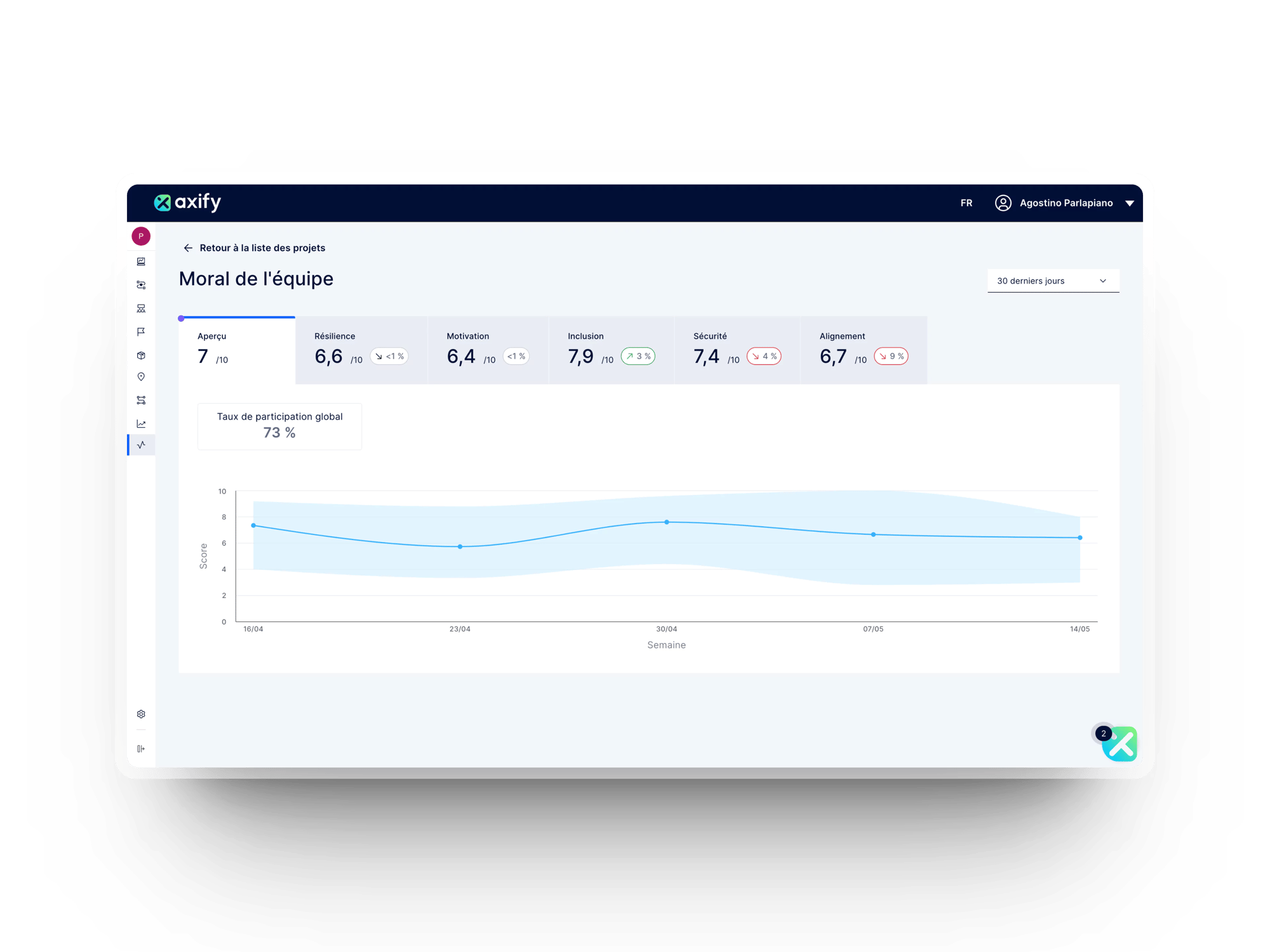
Task: Expand sidebar with the collapse icon
Action: pos(141,749)
